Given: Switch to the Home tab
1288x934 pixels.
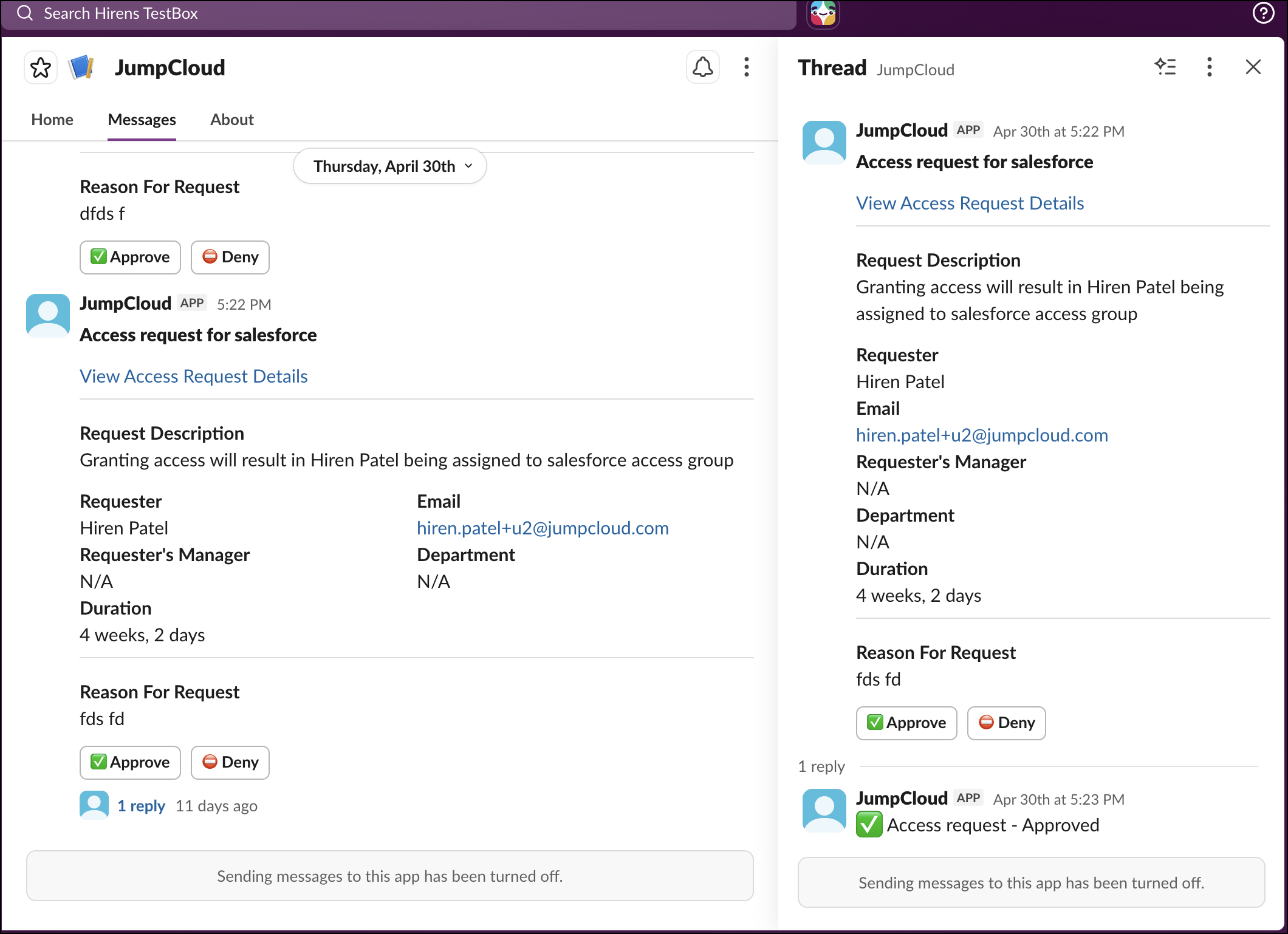Looking at the screenshot, I should pos(52,120).
